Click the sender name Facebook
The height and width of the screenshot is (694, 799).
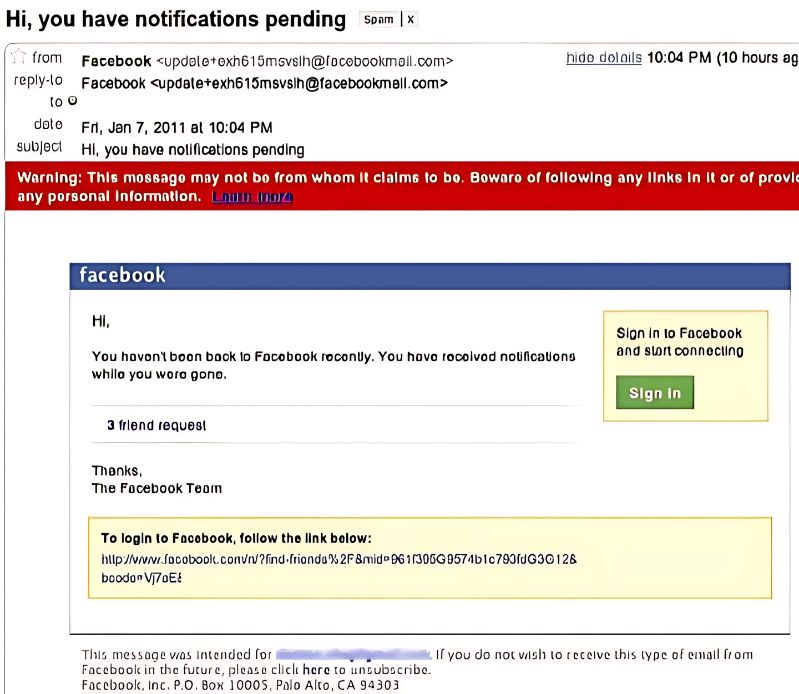tap(116, 60)
